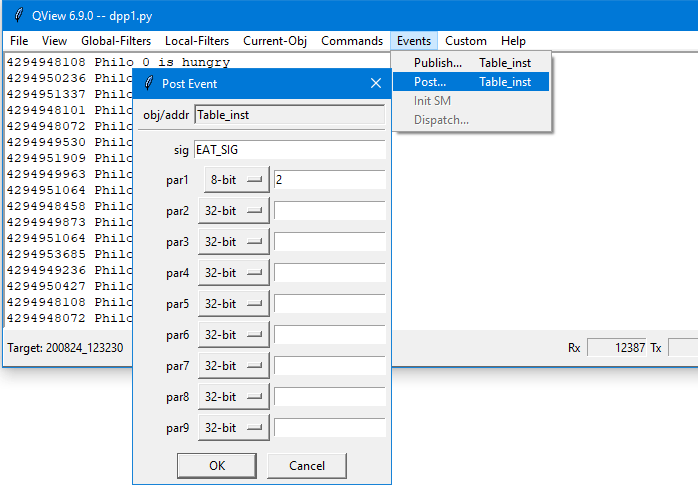Close the Post Event dialog

[x=376, y=83]
